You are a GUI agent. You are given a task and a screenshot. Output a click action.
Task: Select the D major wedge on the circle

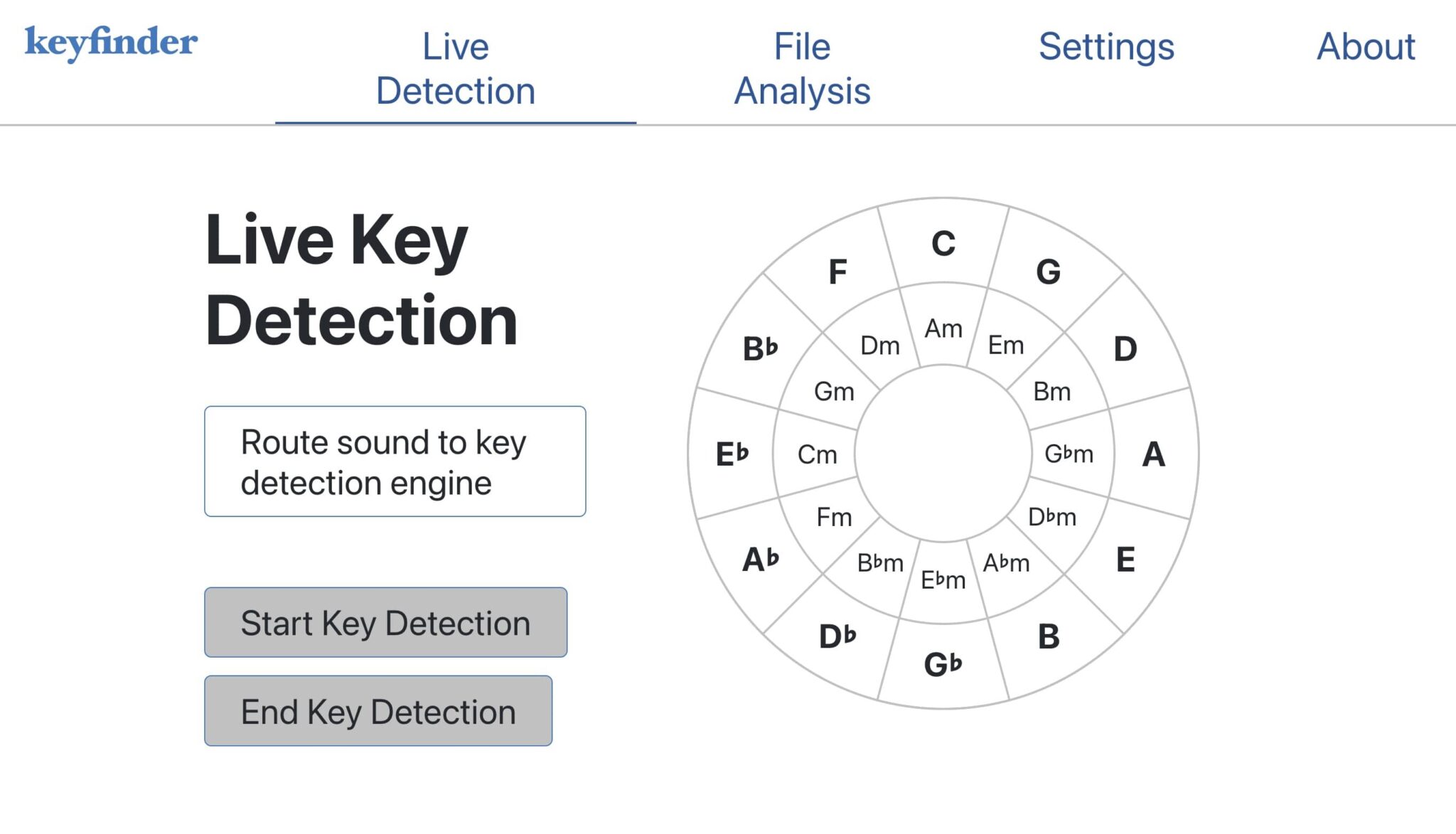pos(1123,348)
